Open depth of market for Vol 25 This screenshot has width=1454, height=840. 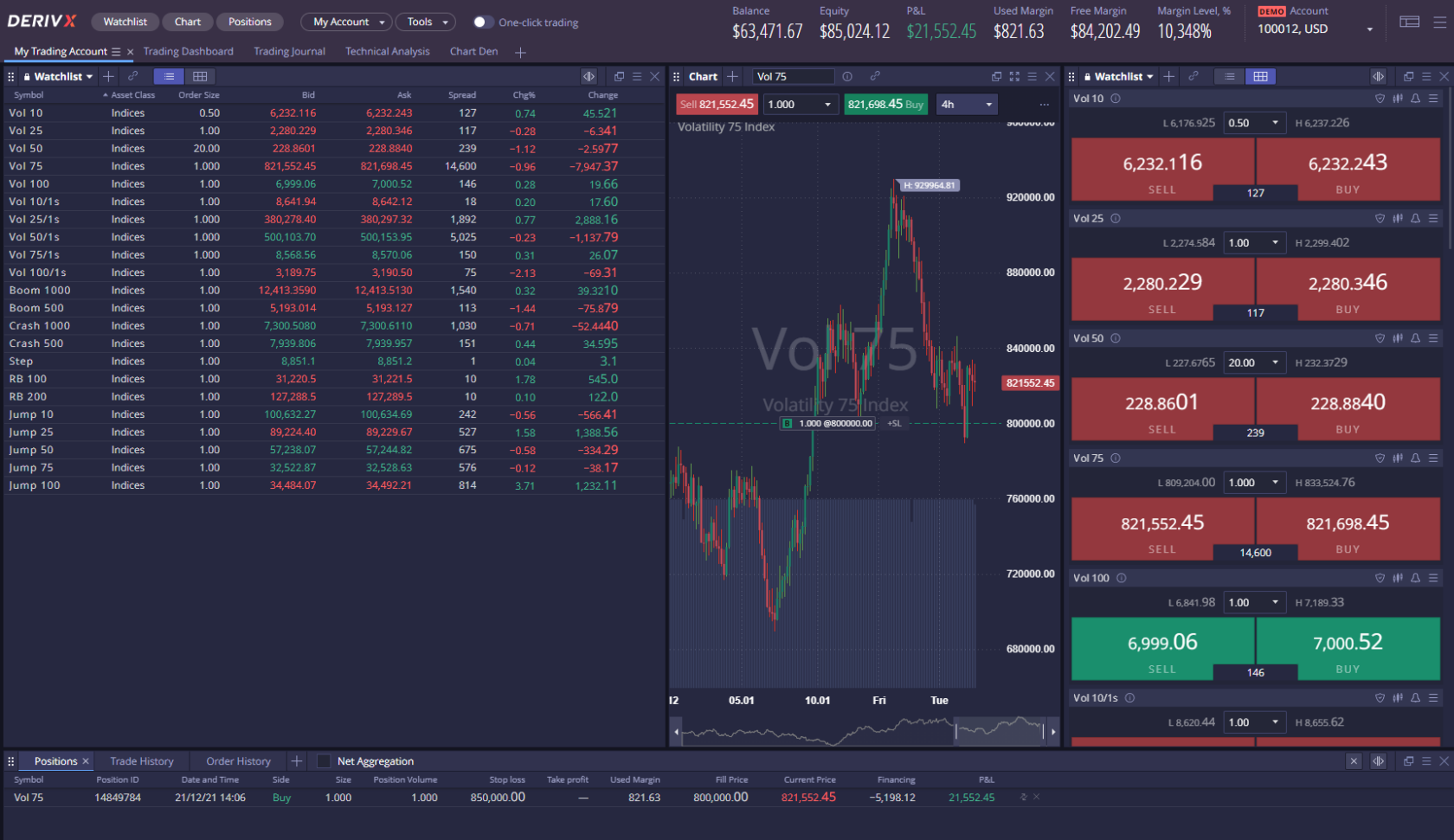1398,218
